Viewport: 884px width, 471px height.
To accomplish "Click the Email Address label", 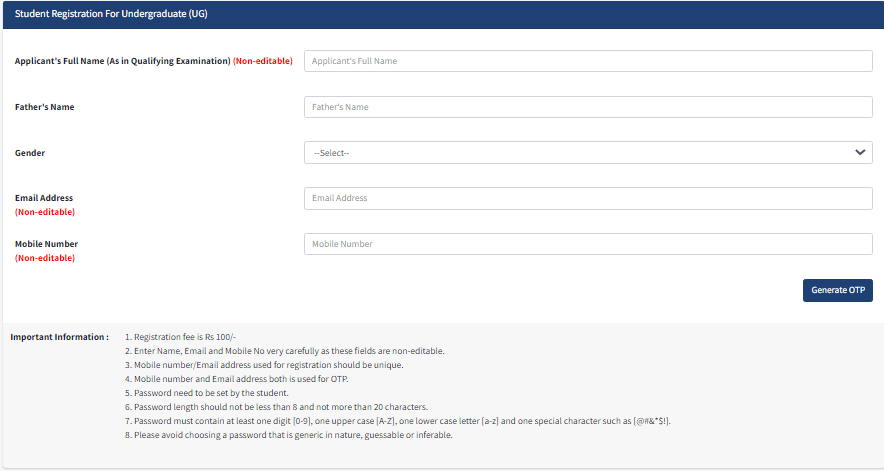I will (44, 198).
